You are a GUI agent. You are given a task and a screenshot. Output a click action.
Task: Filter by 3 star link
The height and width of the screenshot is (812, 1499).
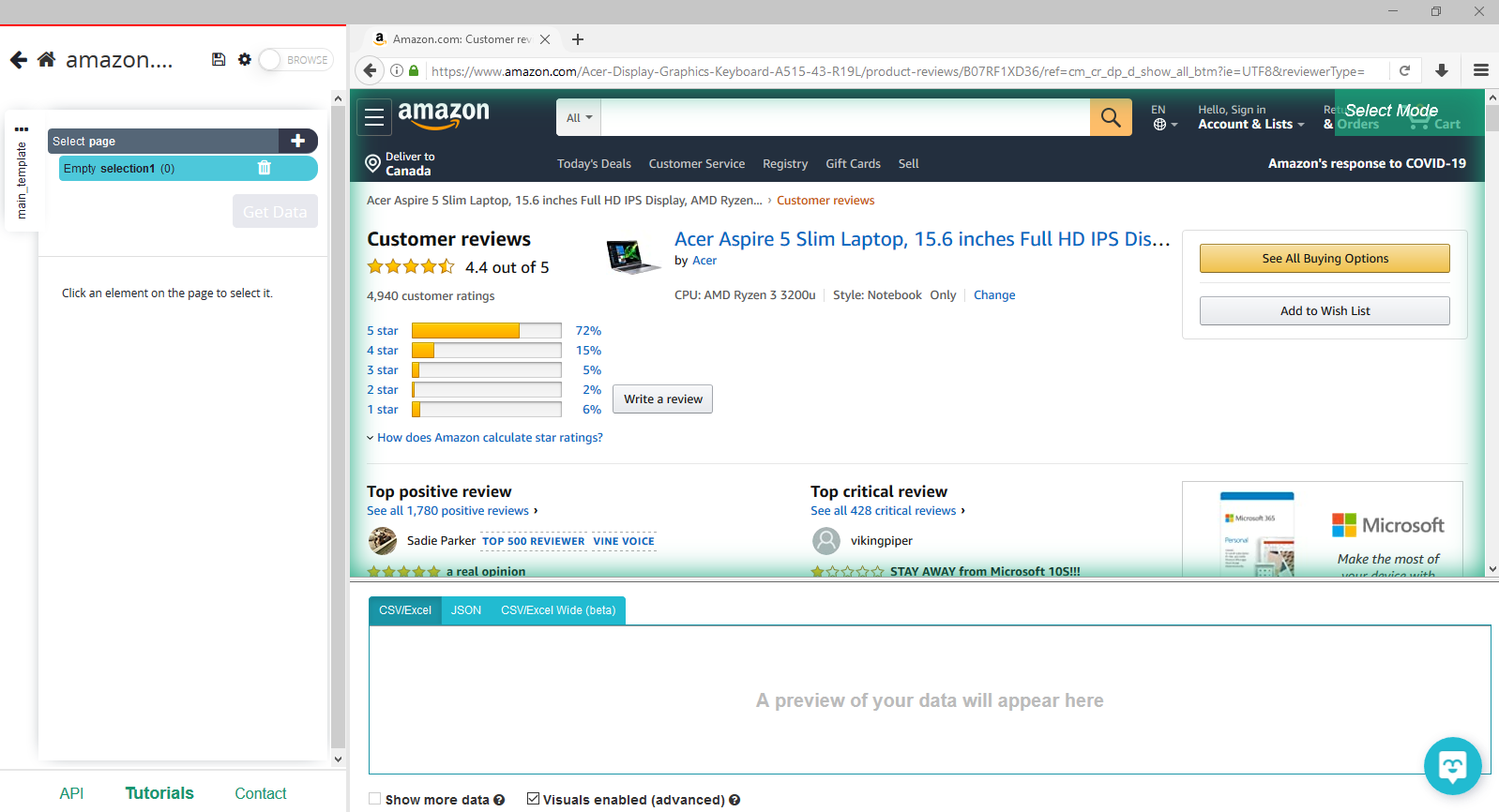(x=383, y=369)
